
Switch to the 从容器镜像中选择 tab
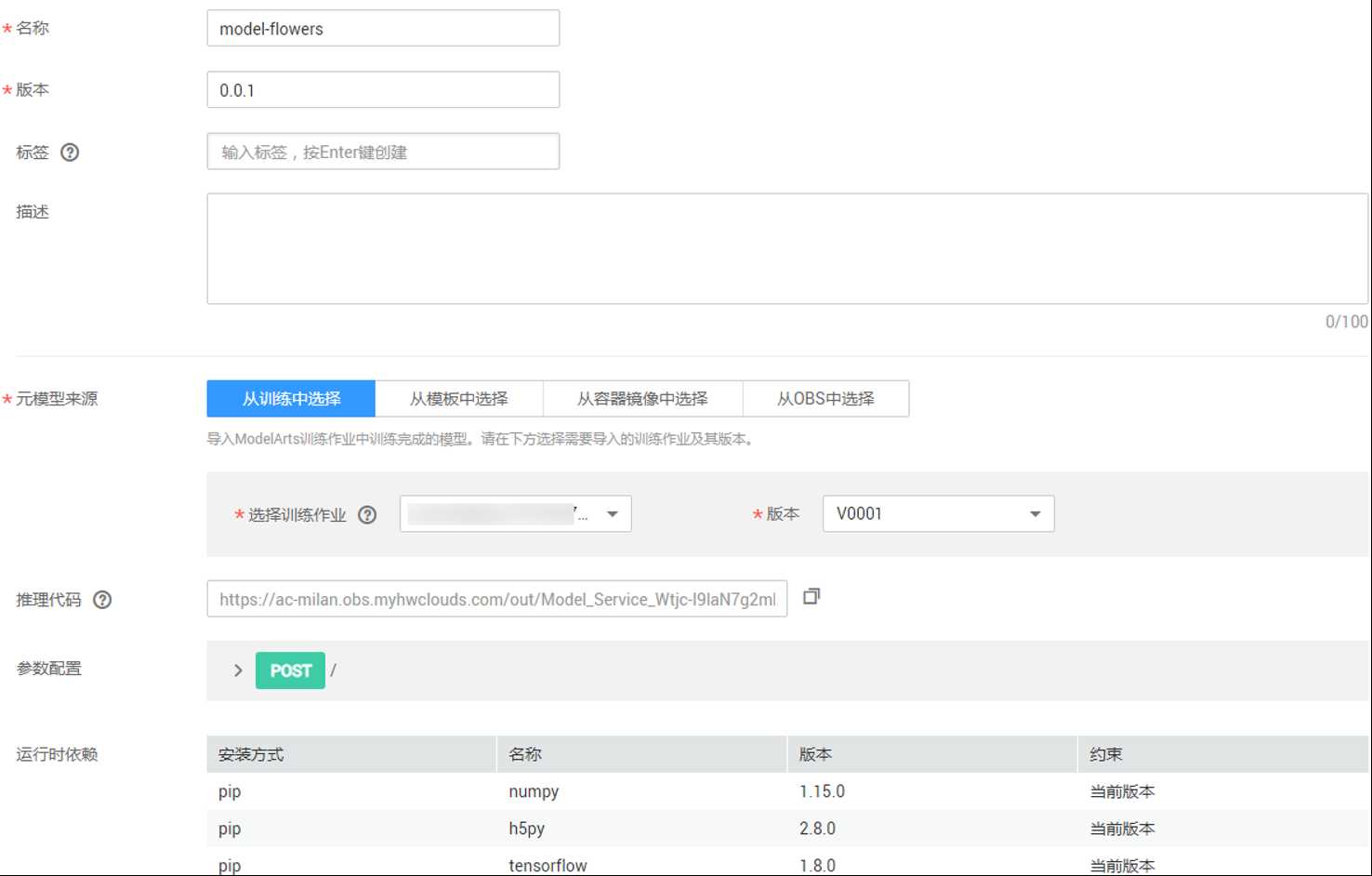(x=643, y=399)
